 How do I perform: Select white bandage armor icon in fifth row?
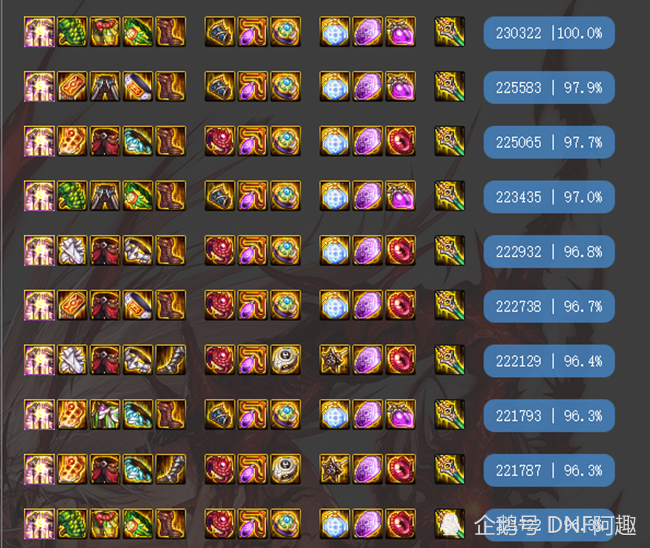(72, 250)
